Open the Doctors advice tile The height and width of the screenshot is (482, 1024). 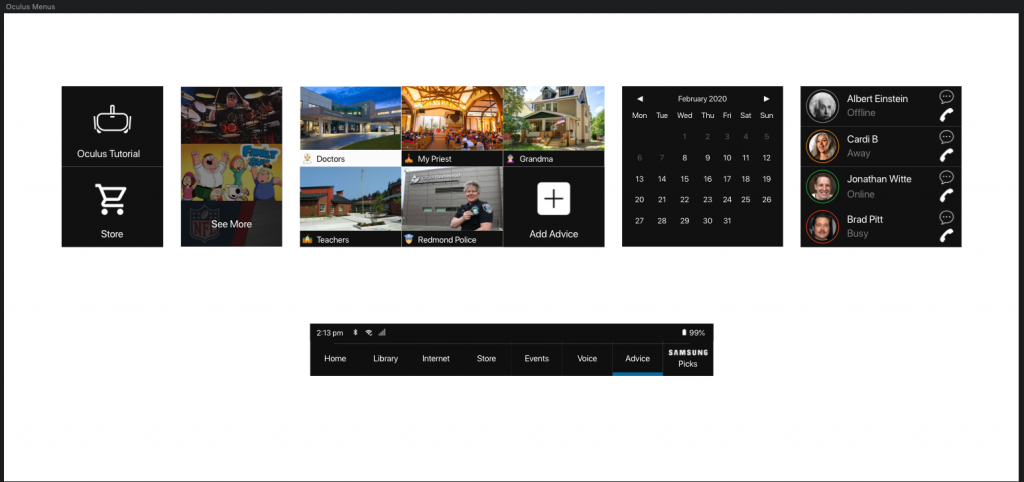[x=351, y=126]
